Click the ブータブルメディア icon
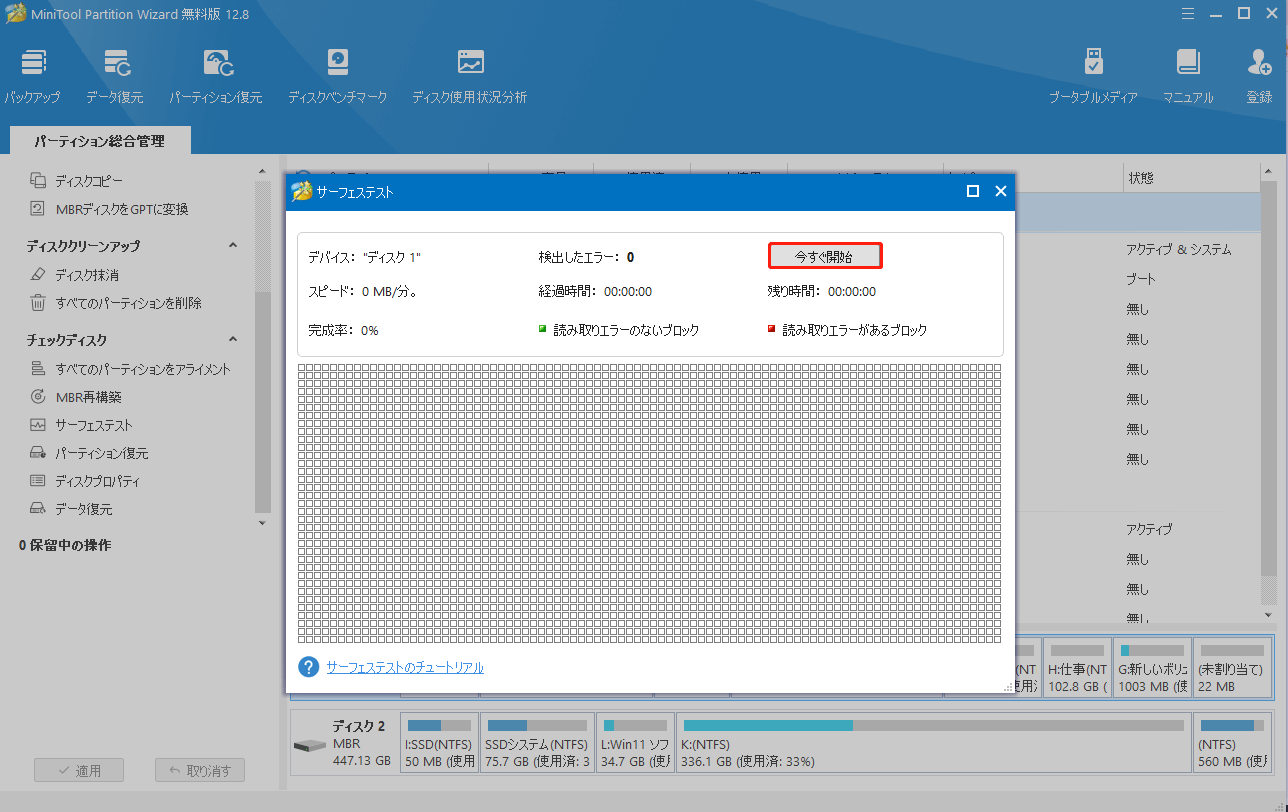The width and height of the screenshot is (1288, 812). [1093, 76]
